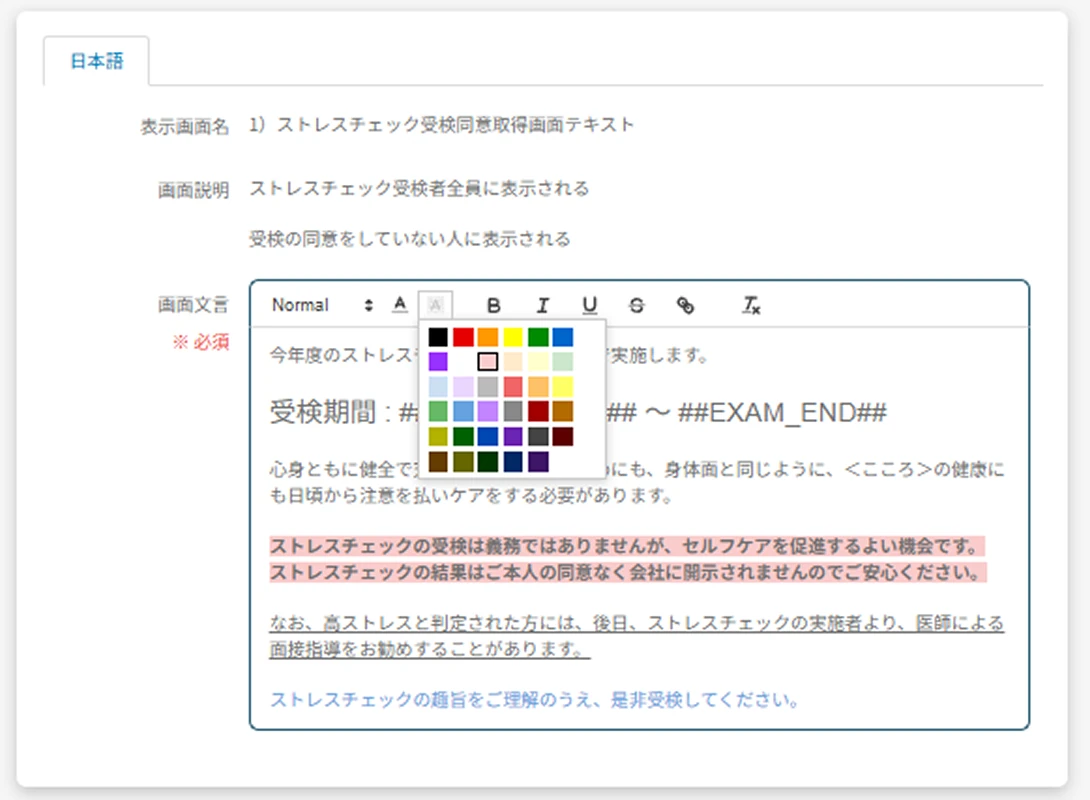Place cursor in pink highlighted line about セルフケア

click(627, 546)
